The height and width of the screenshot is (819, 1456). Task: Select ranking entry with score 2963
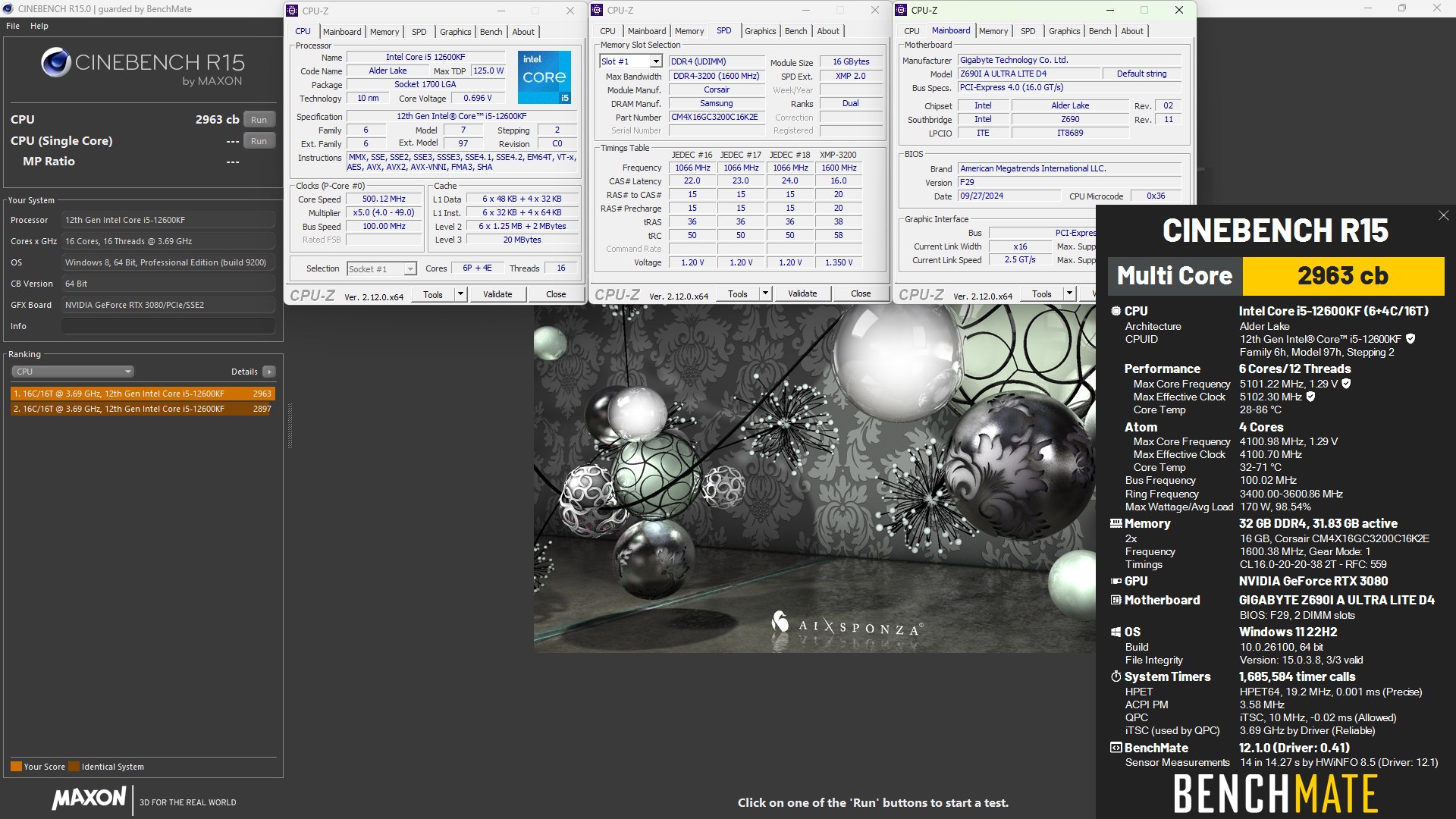pyautogui.click(x=143, y=394)
